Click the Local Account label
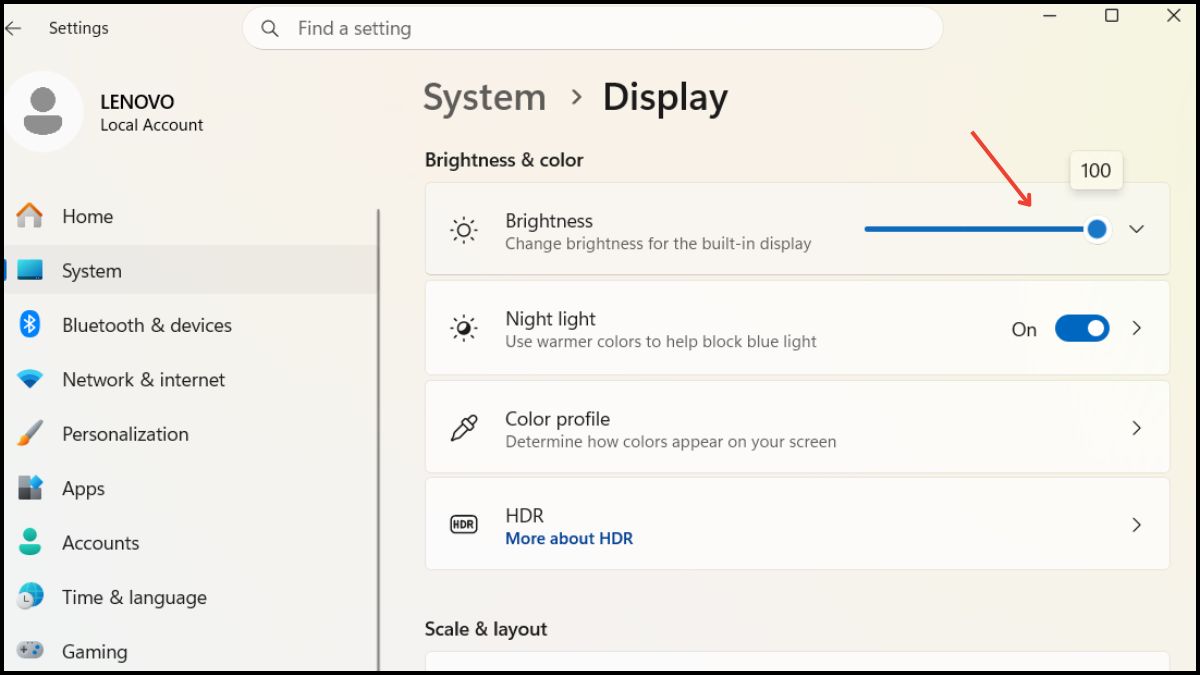The height and width of the screenshot is (675, 1200). click(152, 125)
